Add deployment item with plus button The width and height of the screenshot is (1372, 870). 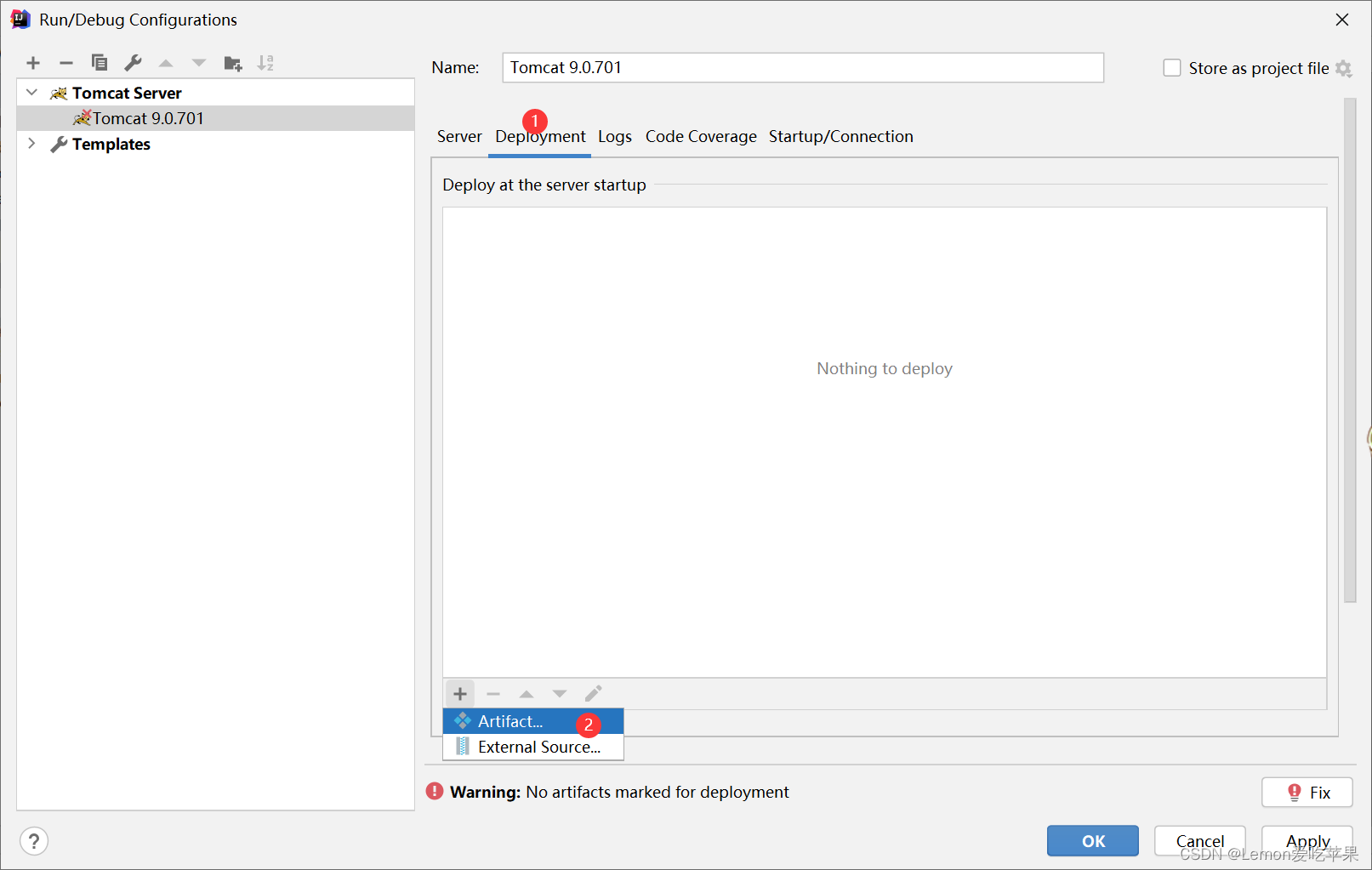click(x=460, y=694)
